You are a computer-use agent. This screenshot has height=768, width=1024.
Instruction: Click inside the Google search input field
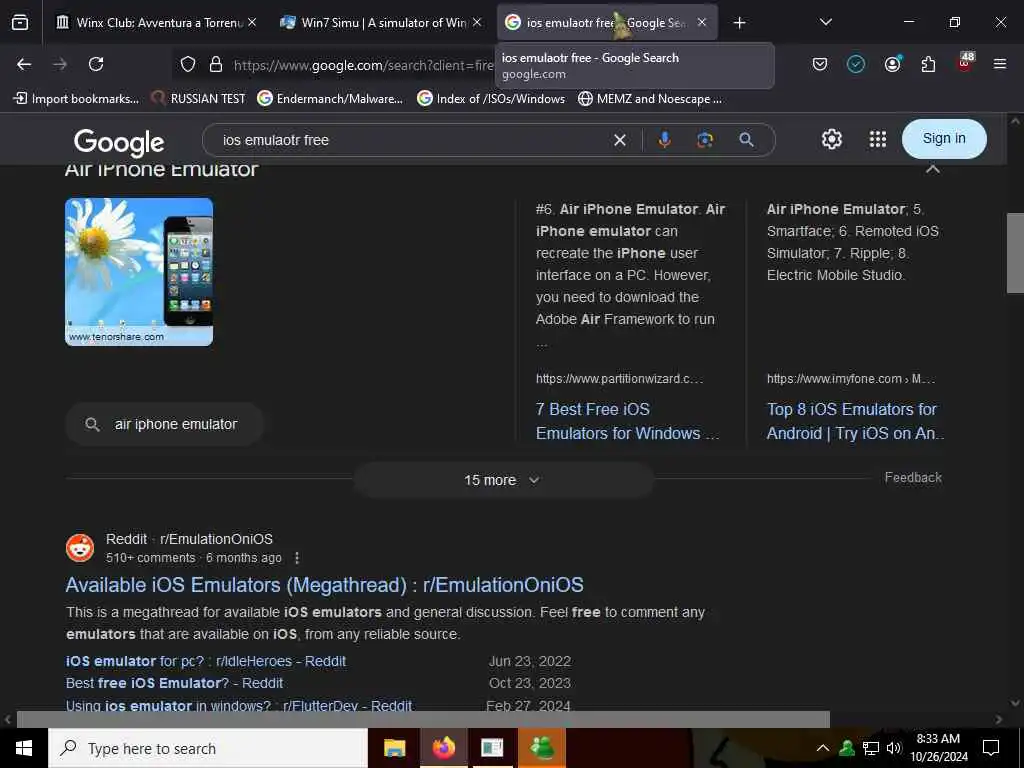coord(411,140)
